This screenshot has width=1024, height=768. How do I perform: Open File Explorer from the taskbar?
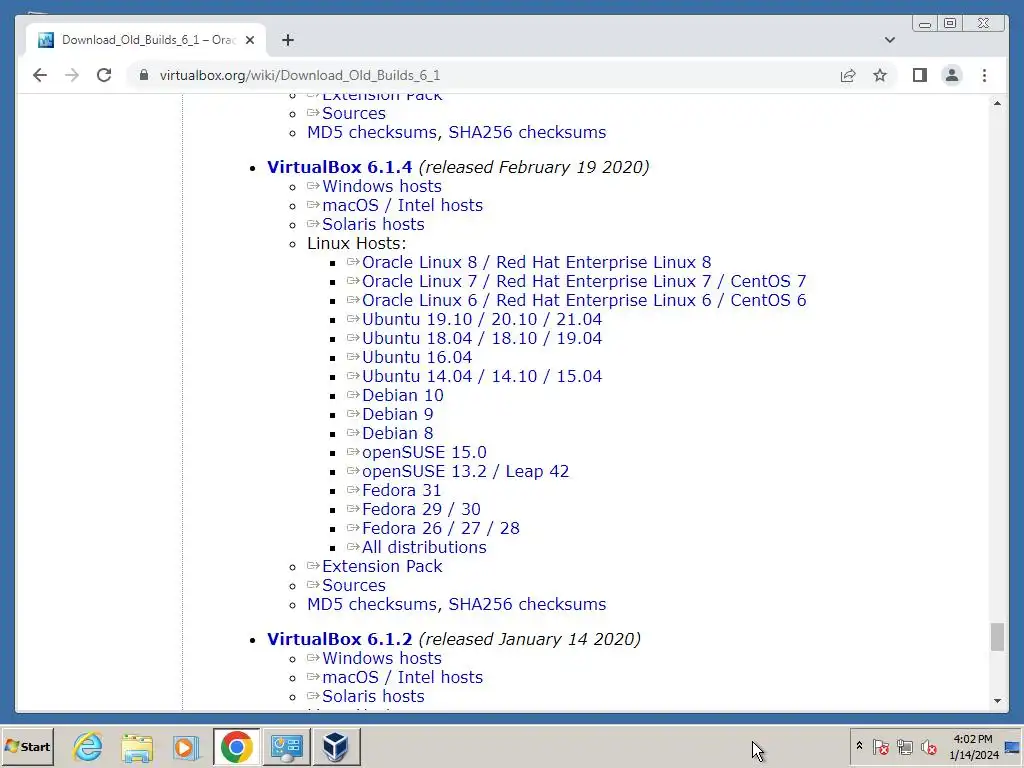(137, 746)
